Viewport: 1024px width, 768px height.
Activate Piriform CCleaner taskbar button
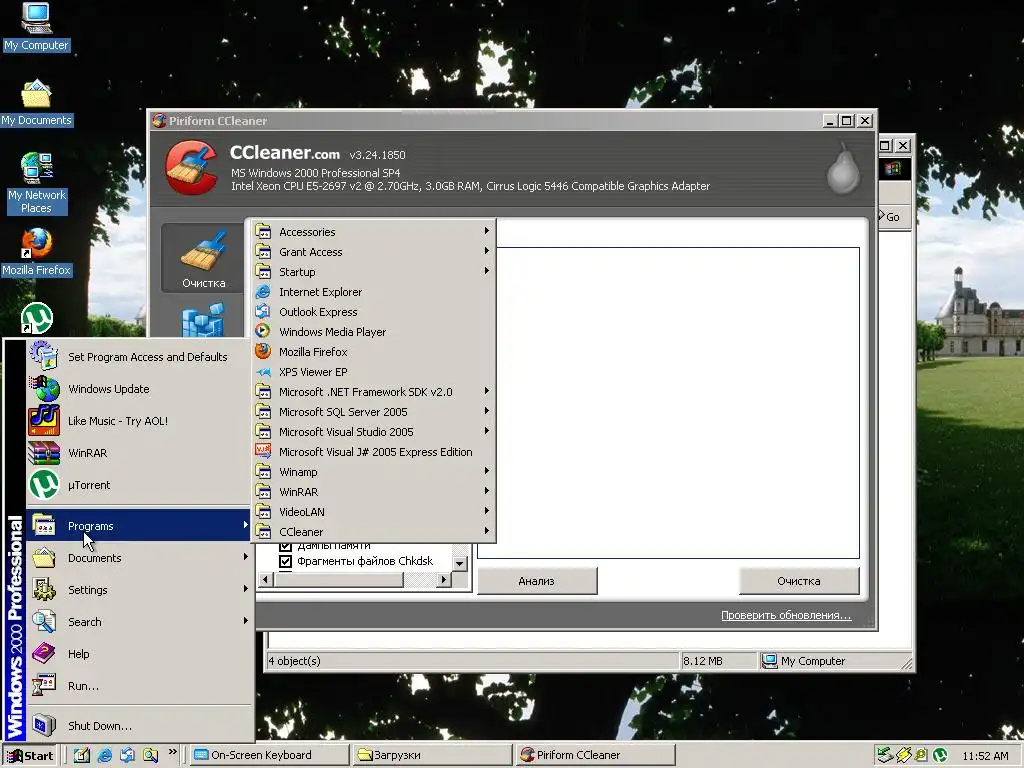595,755
